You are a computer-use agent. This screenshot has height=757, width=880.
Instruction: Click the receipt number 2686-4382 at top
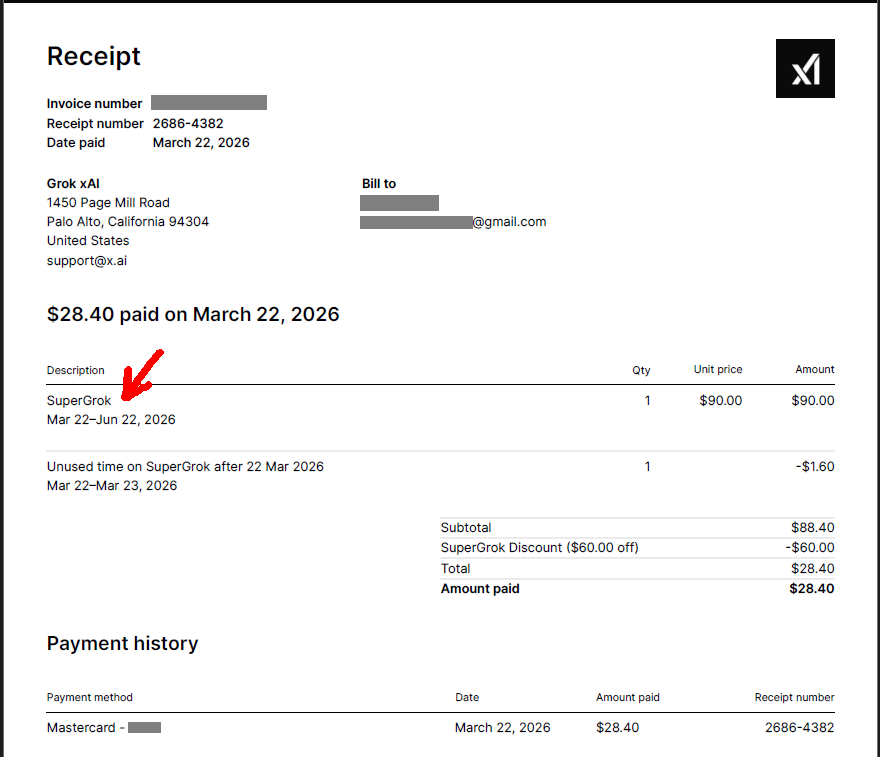(x=188, y=123)
